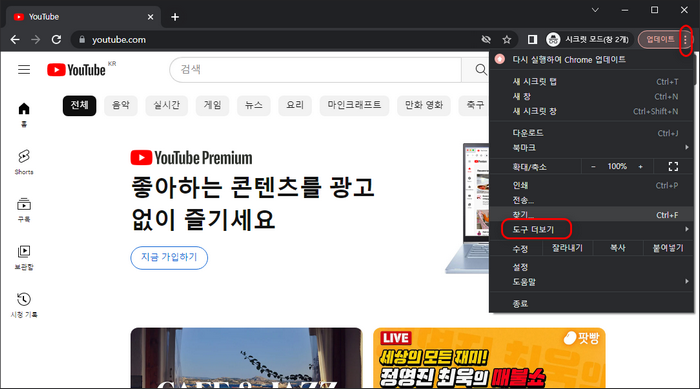Select the 마인크래프트 category chip
Image resolution: width=700 pixels, height=389 pixels.
click(x=354, y=105)
